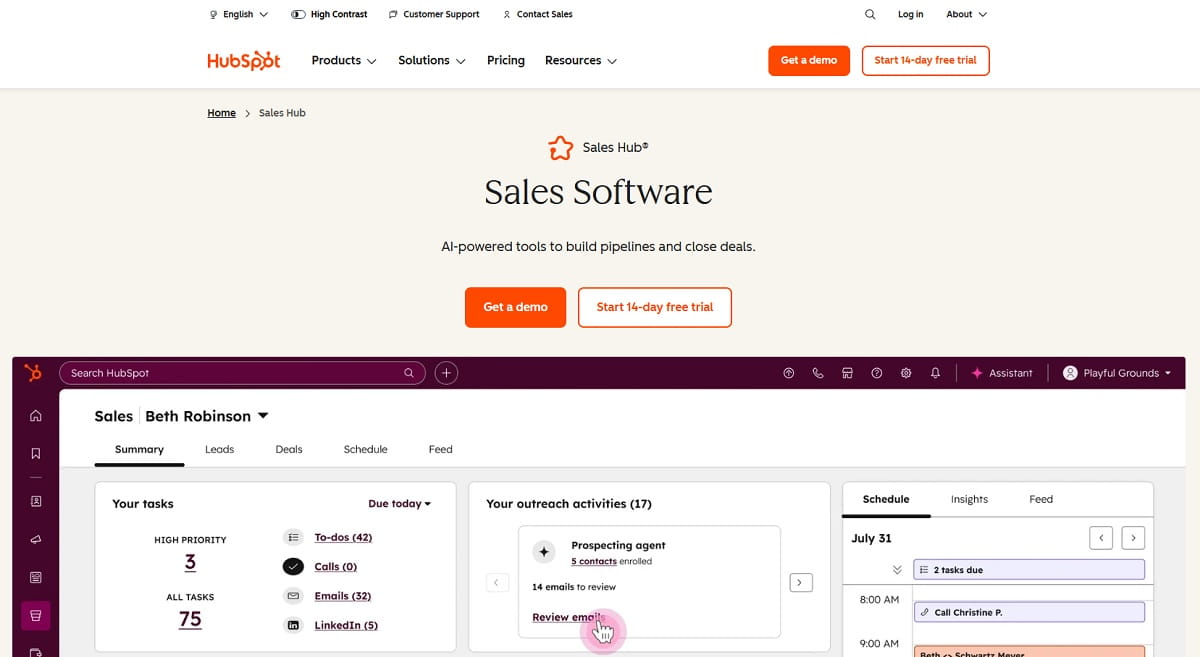The height and width of the screenshot is (657, 1200).
Task: Expand the Products menu
Action: point(344,60)
